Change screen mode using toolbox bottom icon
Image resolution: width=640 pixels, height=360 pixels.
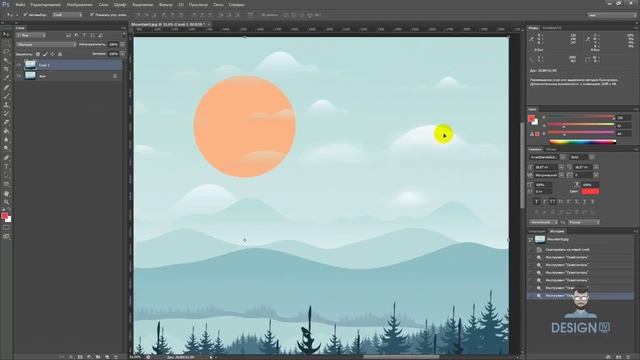tap(6, 236)
